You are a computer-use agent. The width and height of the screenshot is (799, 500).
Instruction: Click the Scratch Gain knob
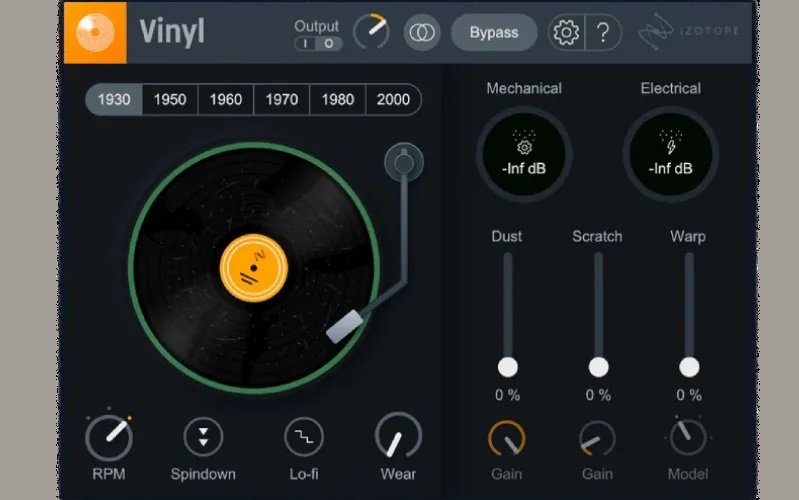point(597,438)
